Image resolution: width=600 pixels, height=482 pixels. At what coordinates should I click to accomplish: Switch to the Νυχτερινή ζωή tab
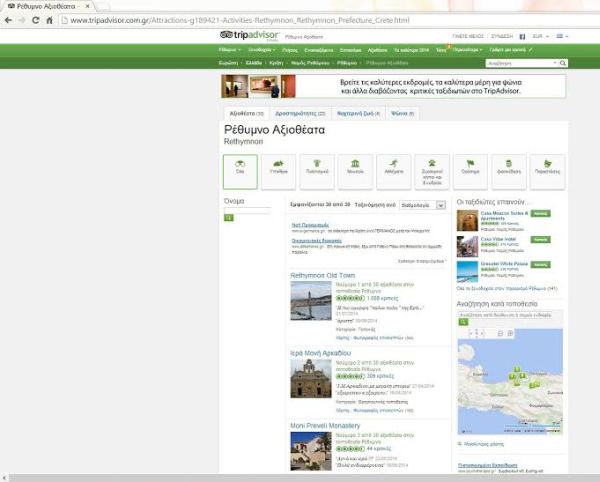click(x=358, y=114)
